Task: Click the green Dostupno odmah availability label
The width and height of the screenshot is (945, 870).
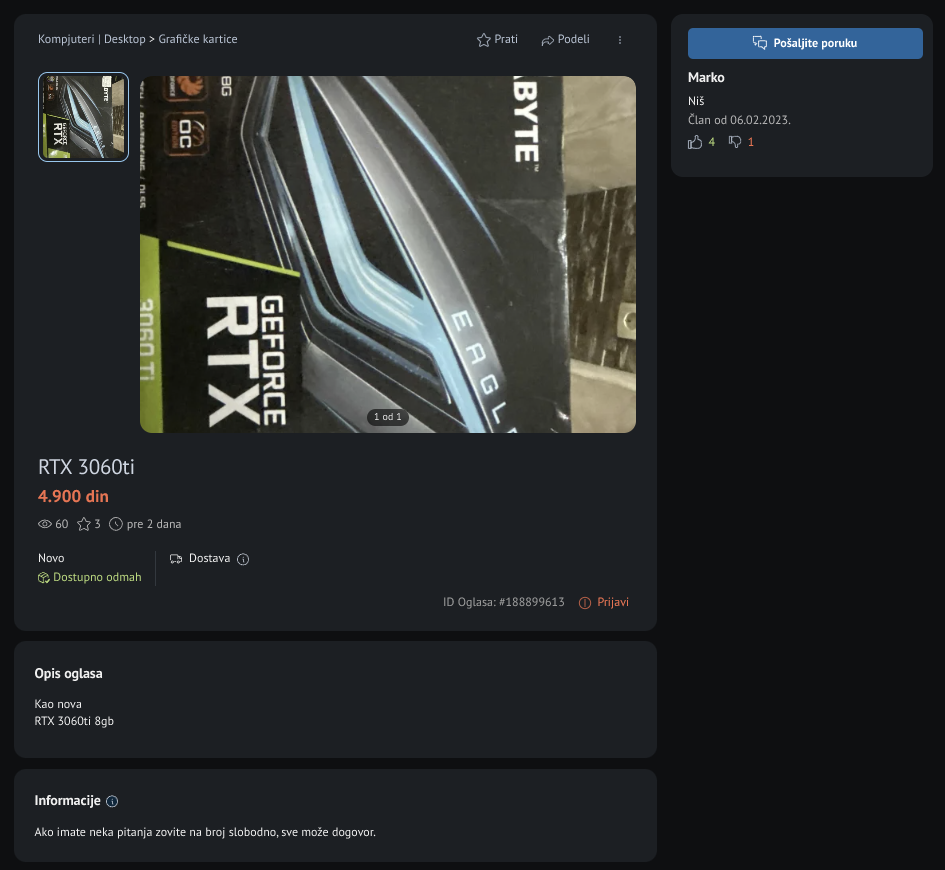Action: (x=97, y=577)
